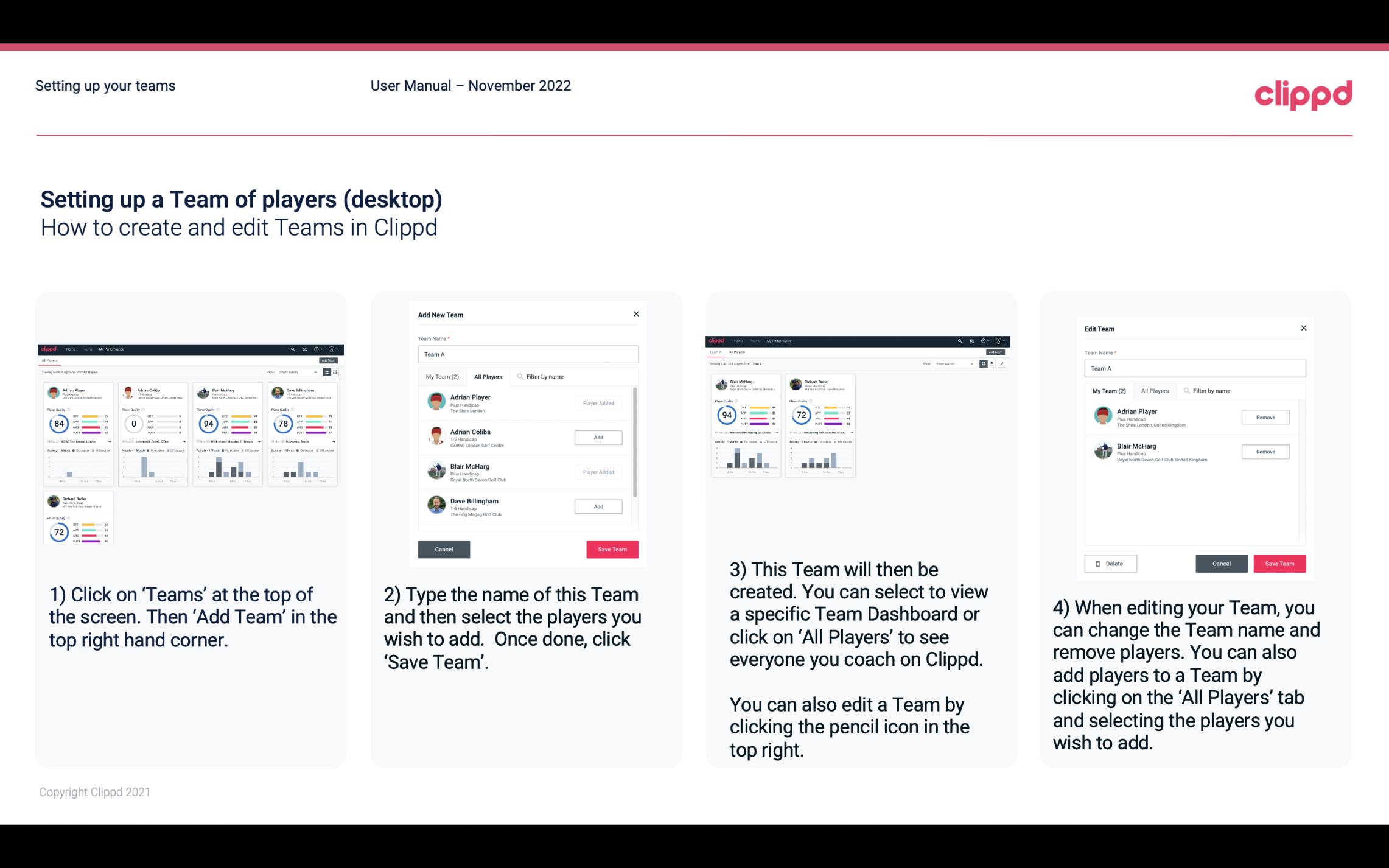Click the Add button next to Adrian Coliba
Screen dimensions: 1389x868
pos(598,437)
